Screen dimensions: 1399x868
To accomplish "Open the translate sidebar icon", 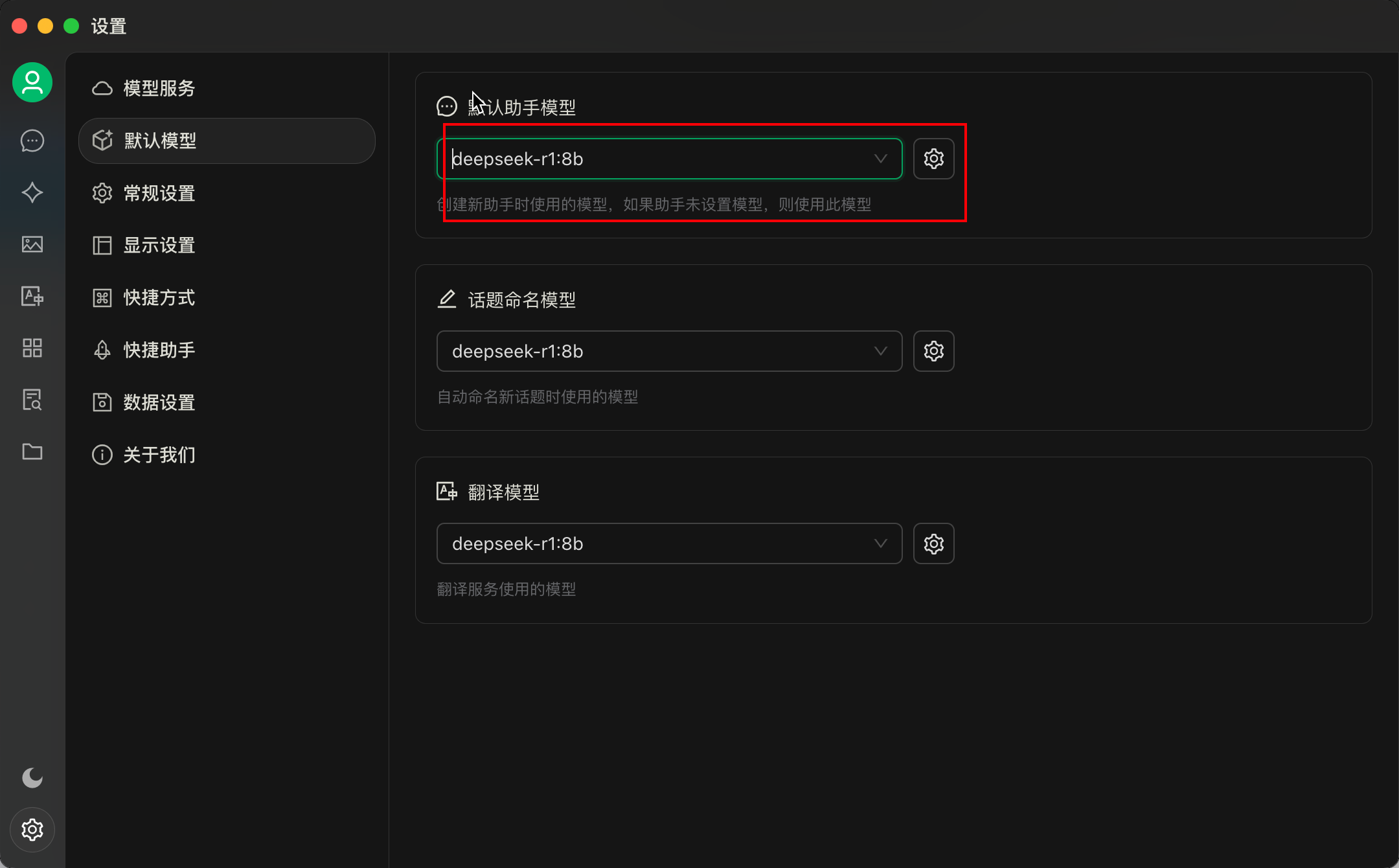I will (32, 296).
